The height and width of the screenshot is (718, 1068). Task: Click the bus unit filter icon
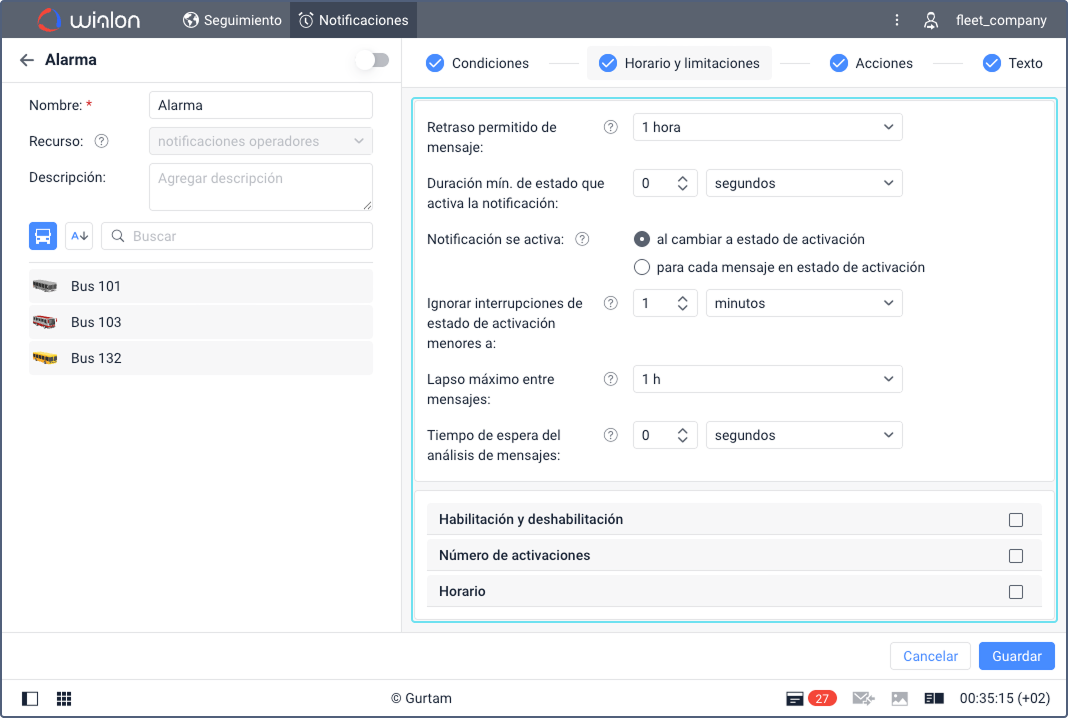click(43, 236)
